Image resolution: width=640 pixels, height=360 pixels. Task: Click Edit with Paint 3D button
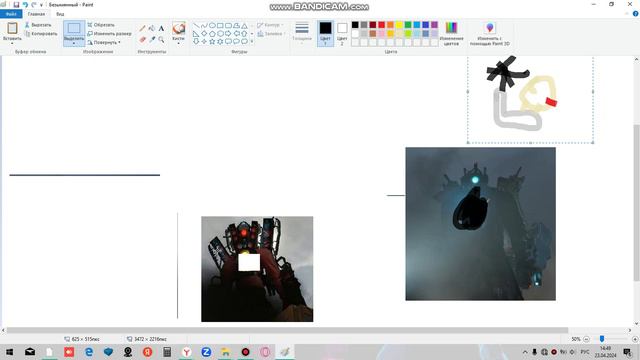point(489,33)
